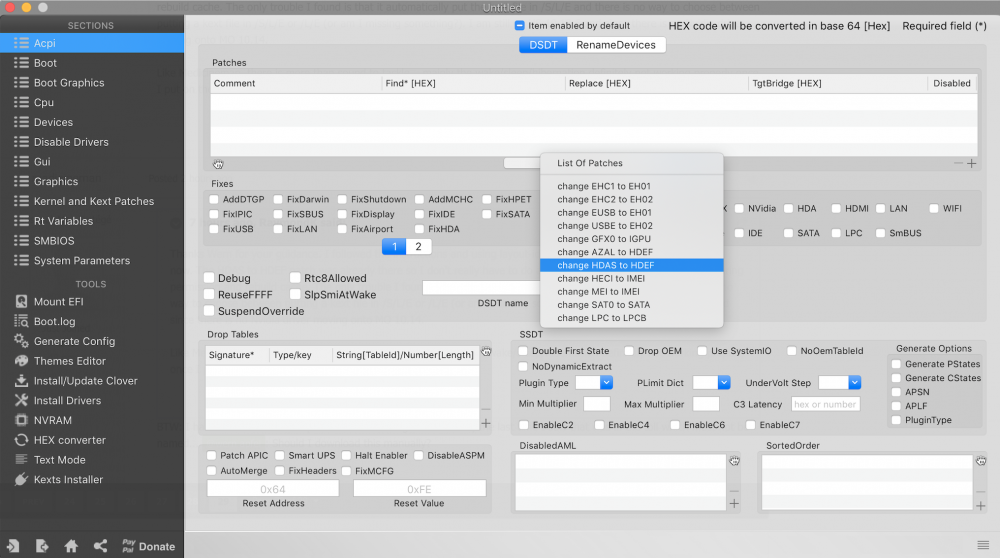The width and height of the screenshot is (1000, 558).
Task: Toggle the SlpSmiAtWake checkbox
Action: pos(295,294)
